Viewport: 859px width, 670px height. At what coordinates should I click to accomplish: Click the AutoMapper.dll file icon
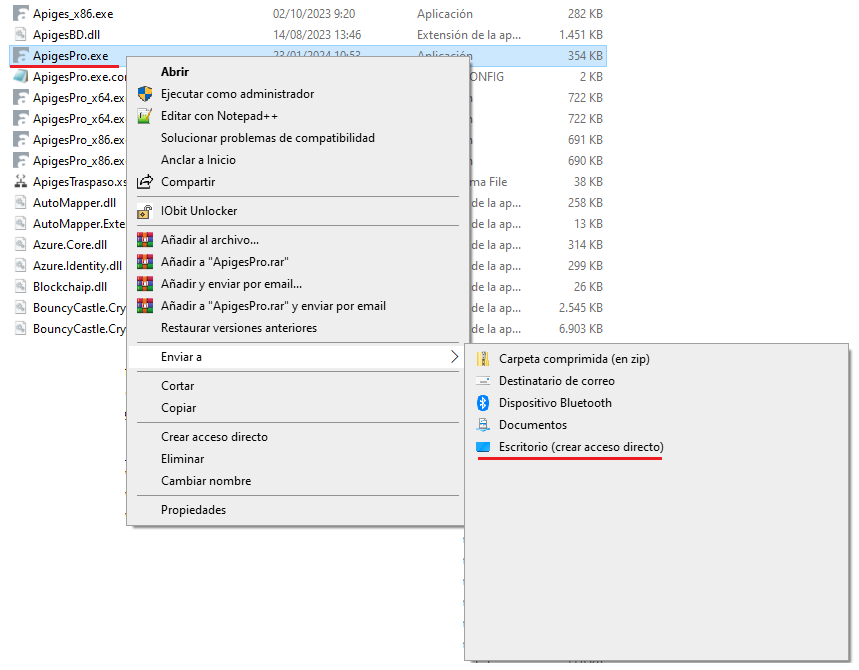[x=20, y=203]
